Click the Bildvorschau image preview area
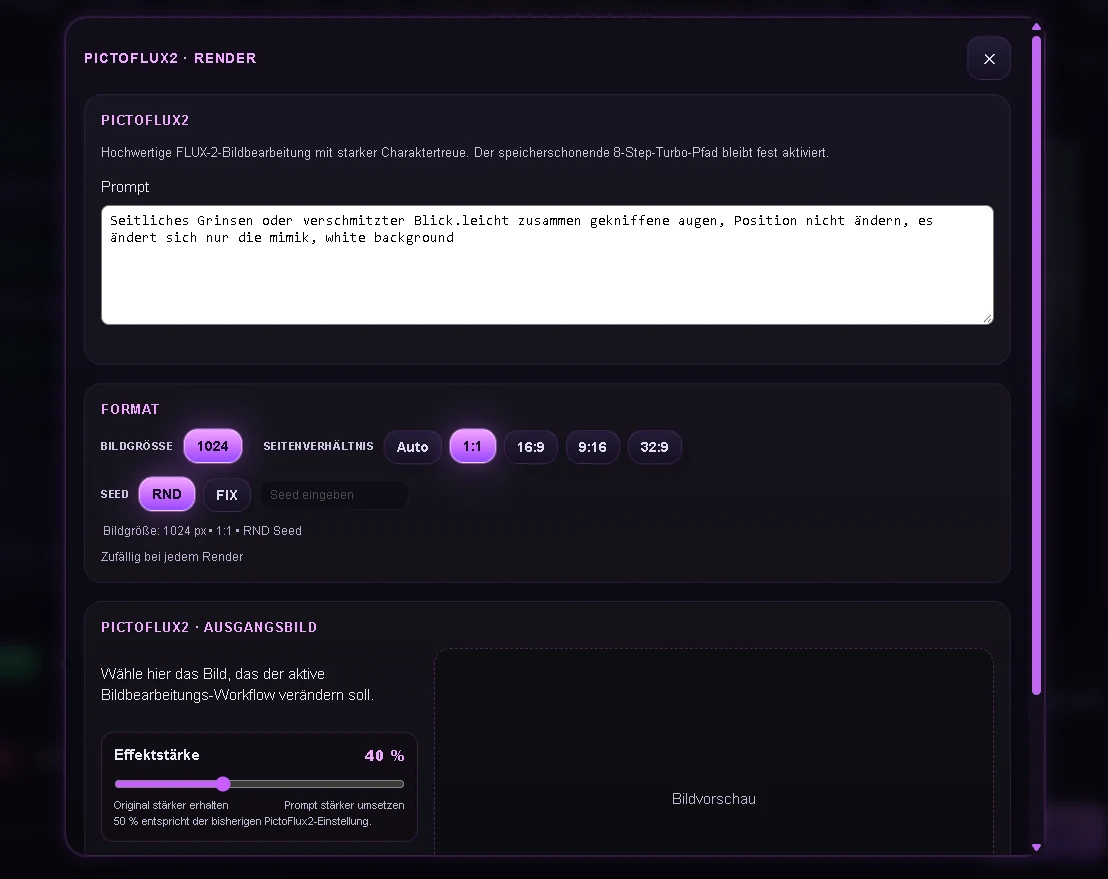1108x879 pixels. [x=714, y=752]
